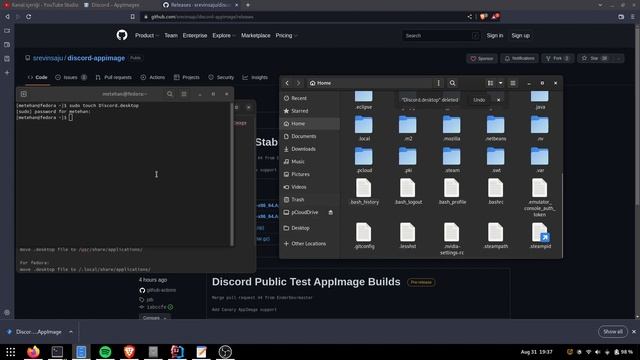Launch Firefox from the taskbar

click(x=33, y=351)
